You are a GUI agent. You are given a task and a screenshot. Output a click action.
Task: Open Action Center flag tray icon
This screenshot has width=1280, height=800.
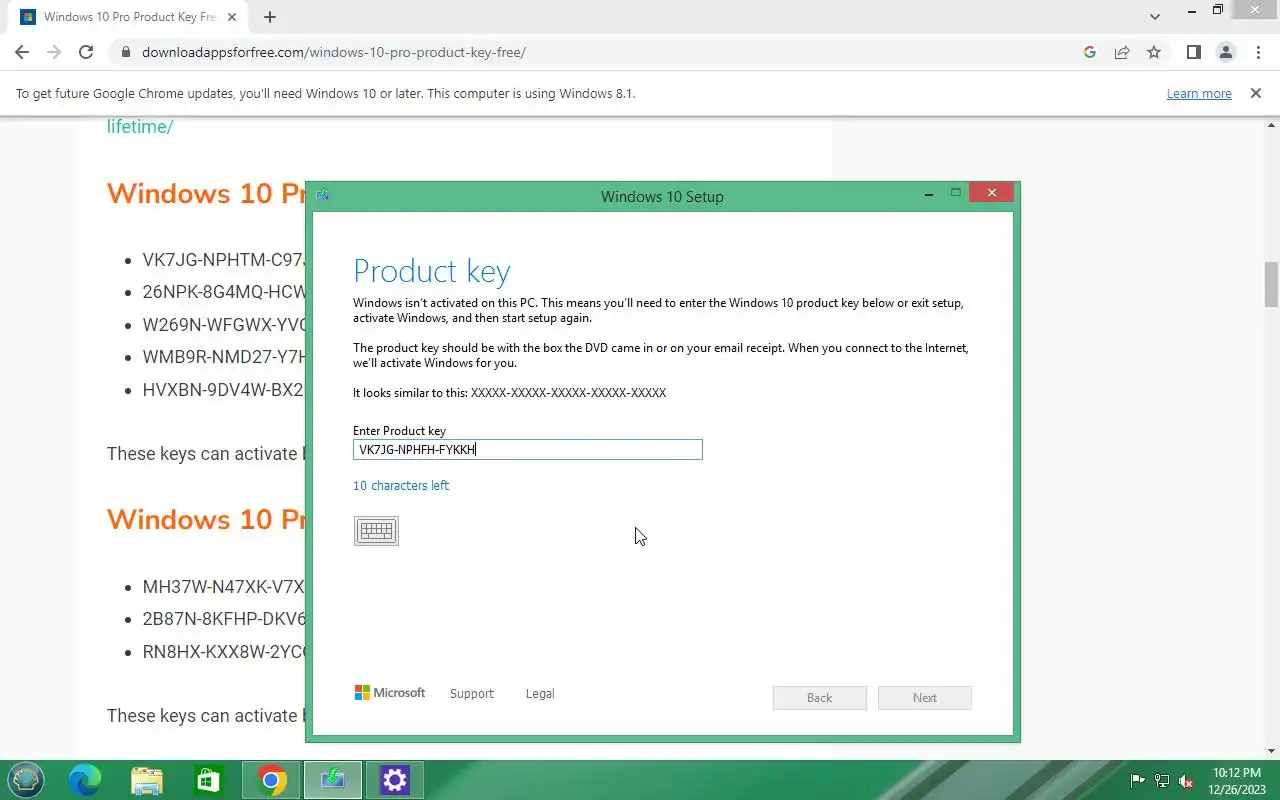tap(1137, 781)
